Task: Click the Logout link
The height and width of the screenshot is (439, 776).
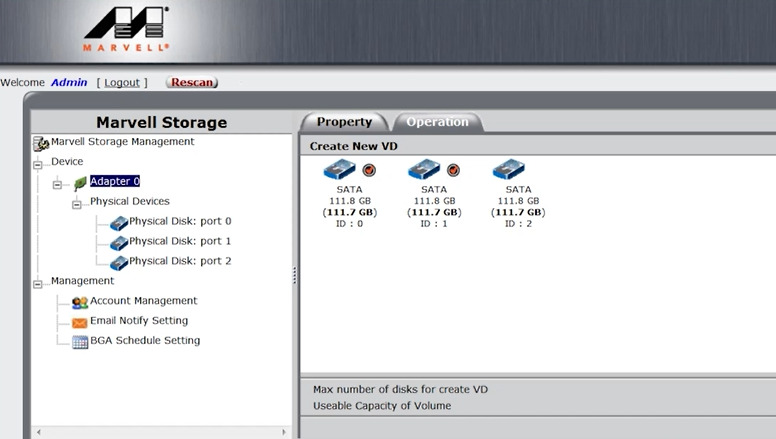Action: (x=122, y=83)
